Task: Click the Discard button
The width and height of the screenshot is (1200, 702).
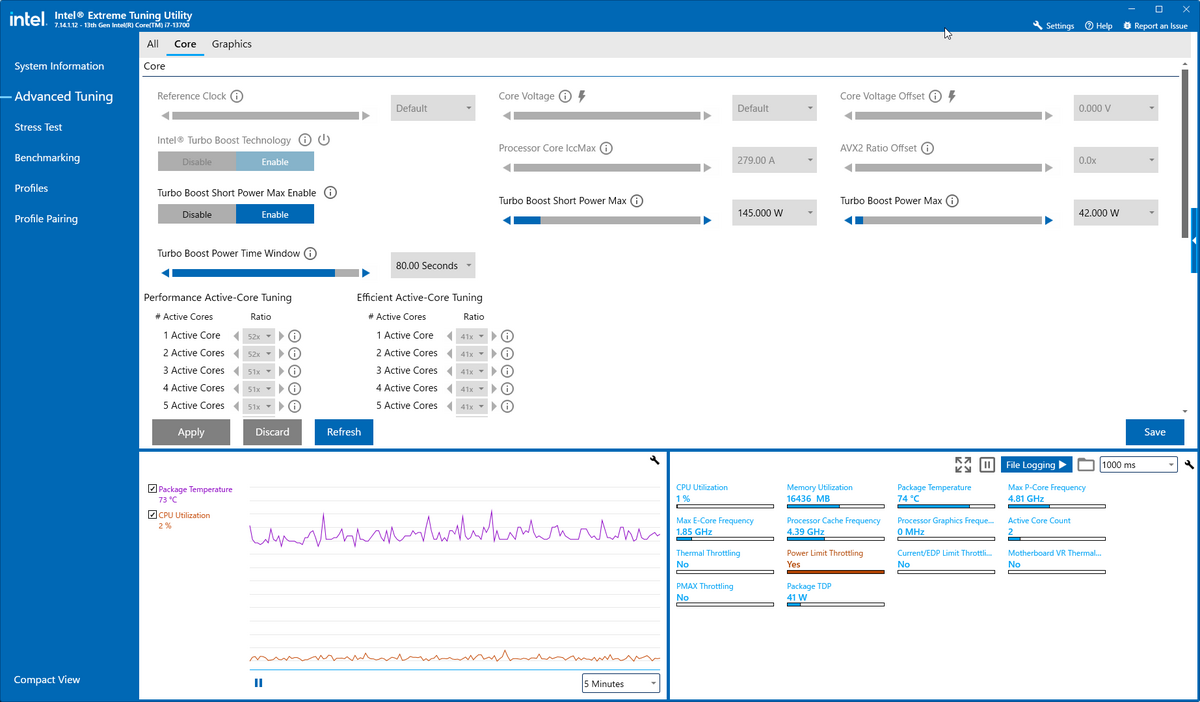Action: 272,432
